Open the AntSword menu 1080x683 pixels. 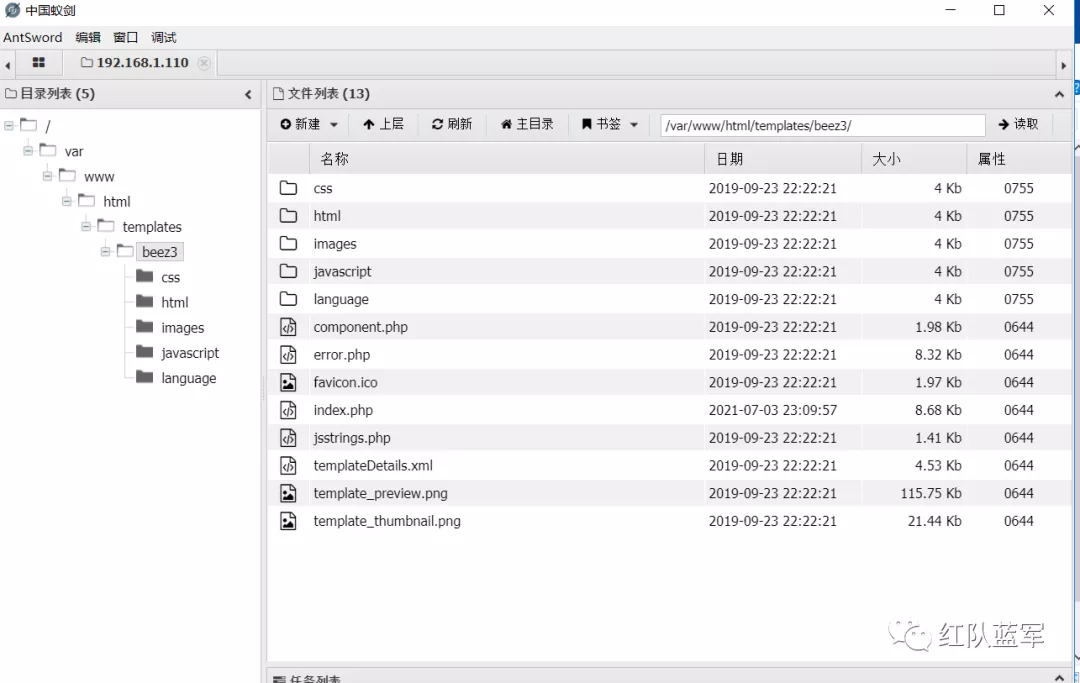pos(32,37)
